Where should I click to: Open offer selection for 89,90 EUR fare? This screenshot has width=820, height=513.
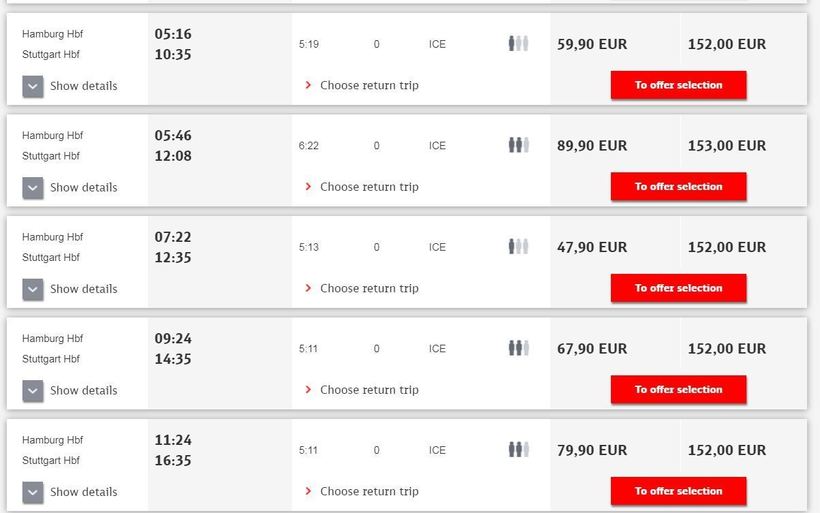[678, 187]
